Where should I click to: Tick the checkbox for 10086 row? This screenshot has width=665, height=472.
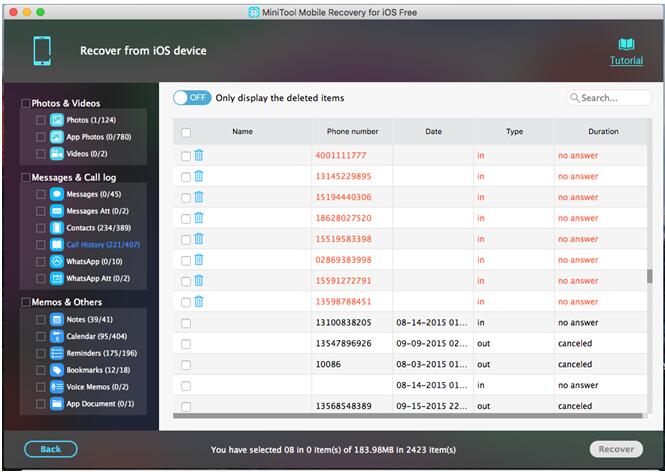point(186,365)
